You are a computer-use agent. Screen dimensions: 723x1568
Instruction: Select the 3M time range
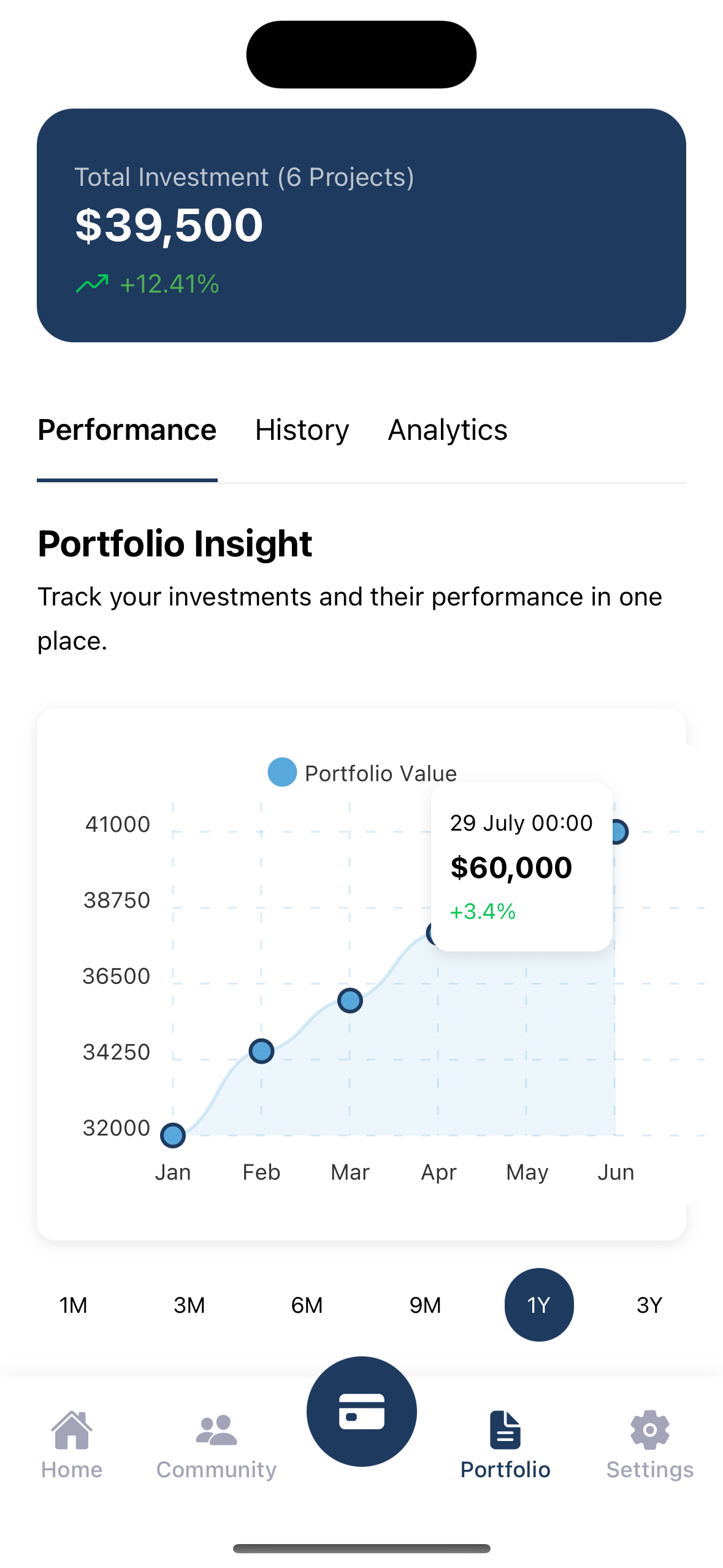click(x=189, y=1305)
